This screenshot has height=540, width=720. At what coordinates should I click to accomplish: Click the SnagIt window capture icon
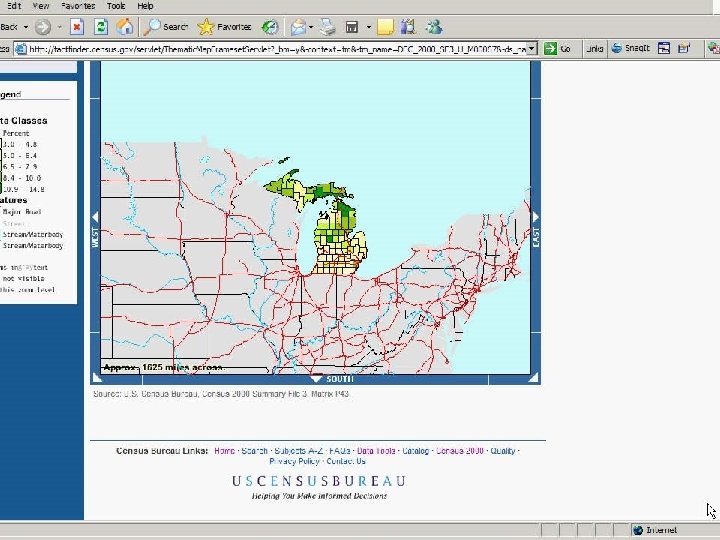[x=664, y=48]
